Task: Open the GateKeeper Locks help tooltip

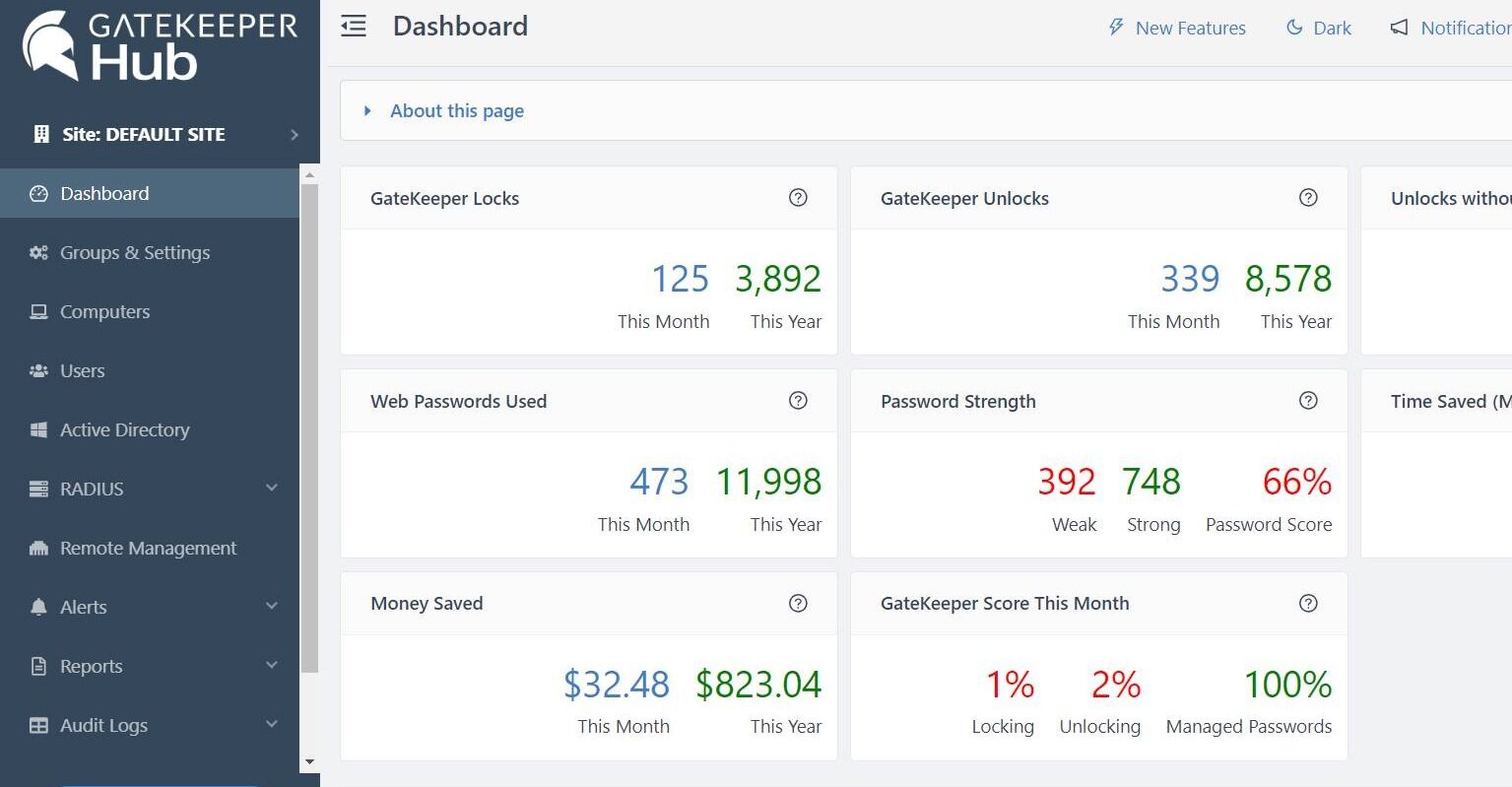Action: click(798, 197)
